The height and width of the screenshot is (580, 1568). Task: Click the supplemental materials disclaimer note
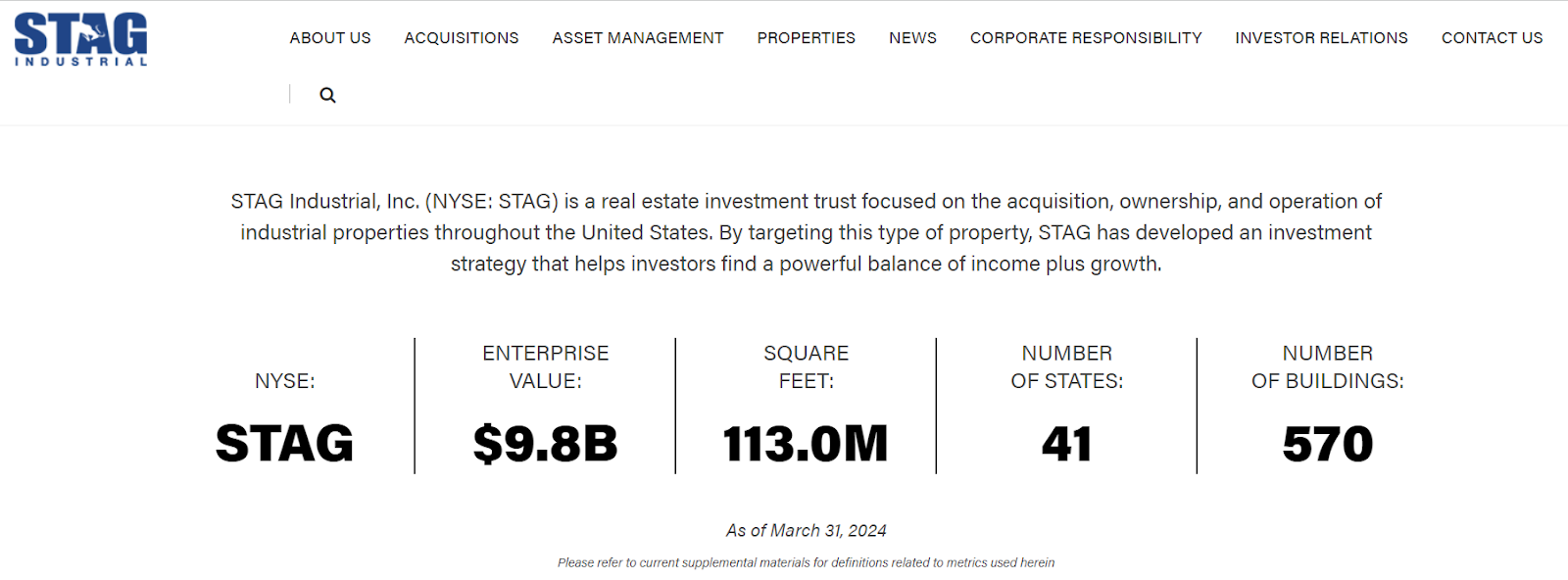806,562
